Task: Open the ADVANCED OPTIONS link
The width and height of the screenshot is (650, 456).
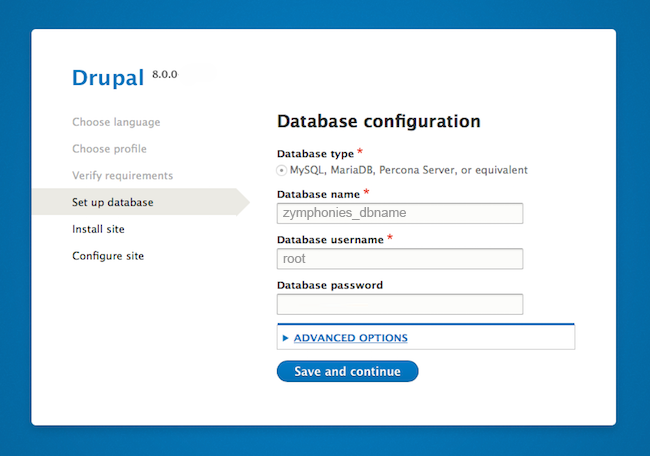Action: point(351,338)
